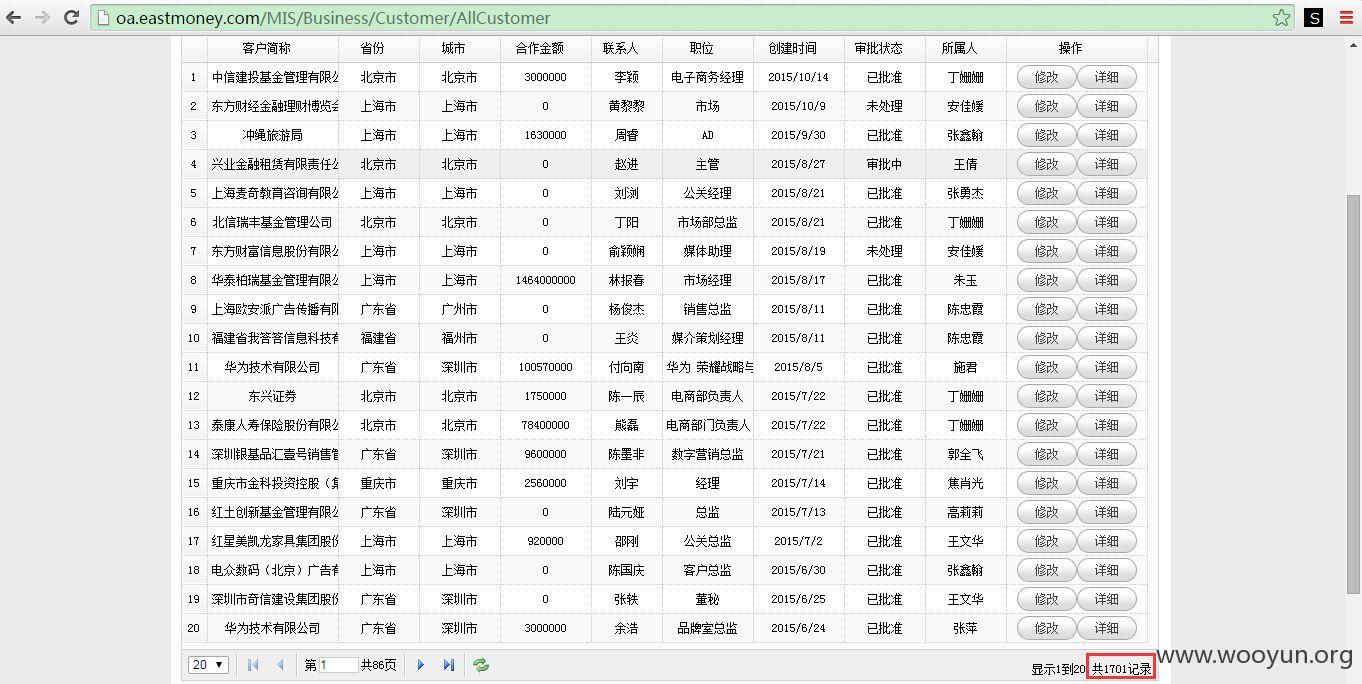Open the S extension icon
Screen dimensions: 1362x684
pyautogui.click(x=1314, y=17)
